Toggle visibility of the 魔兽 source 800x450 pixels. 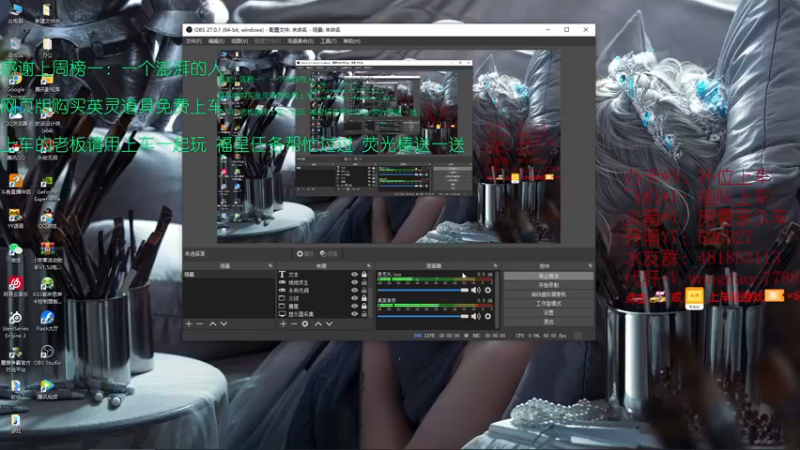pos(355,306)
